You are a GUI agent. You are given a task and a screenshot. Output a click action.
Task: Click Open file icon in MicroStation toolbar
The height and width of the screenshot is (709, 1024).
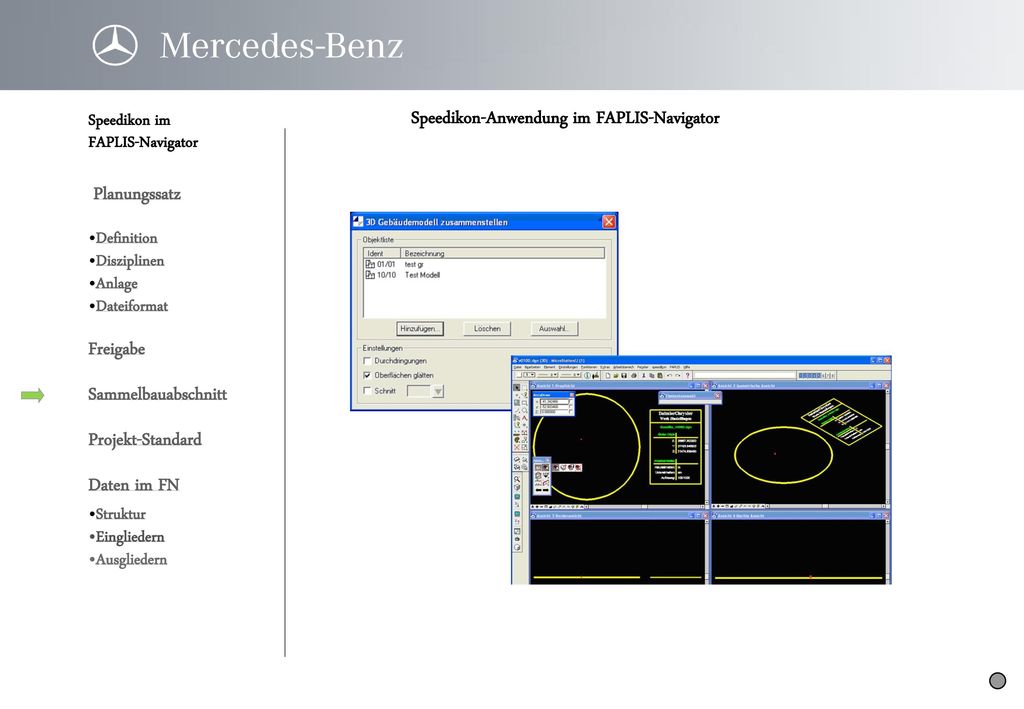[616, 375]
